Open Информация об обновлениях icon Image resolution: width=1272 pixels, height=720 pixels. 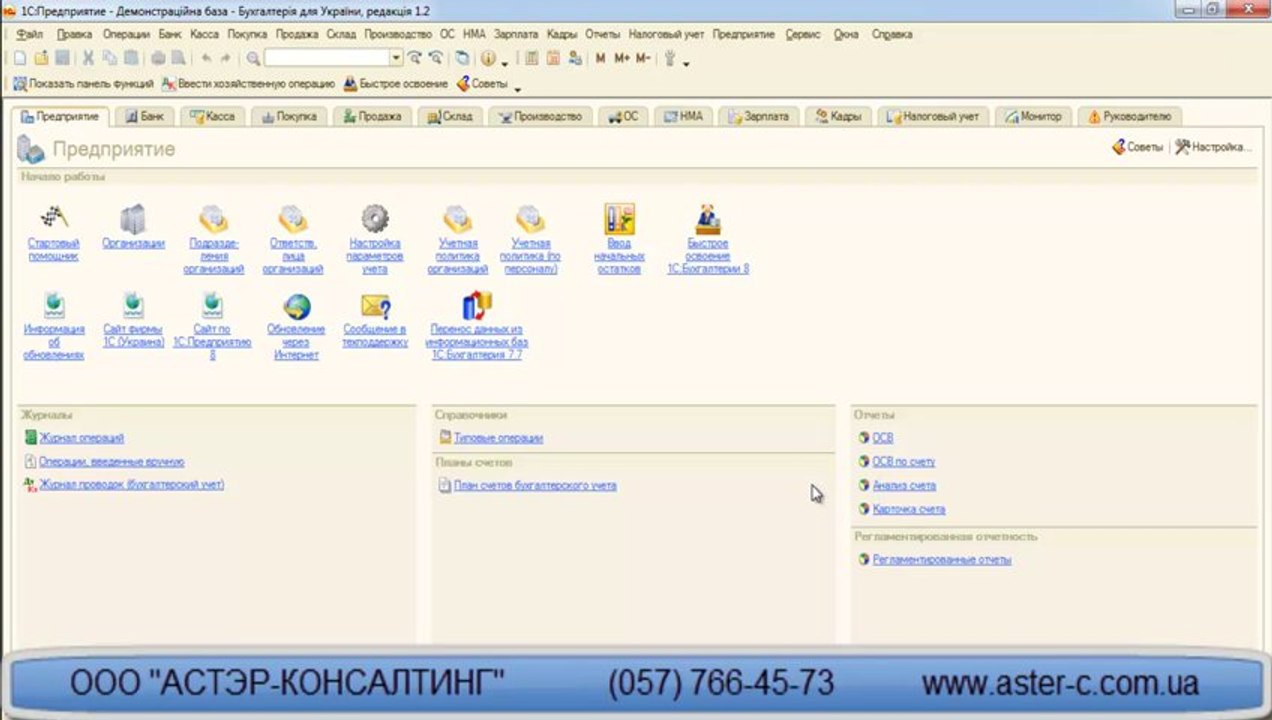click(53, 305)
